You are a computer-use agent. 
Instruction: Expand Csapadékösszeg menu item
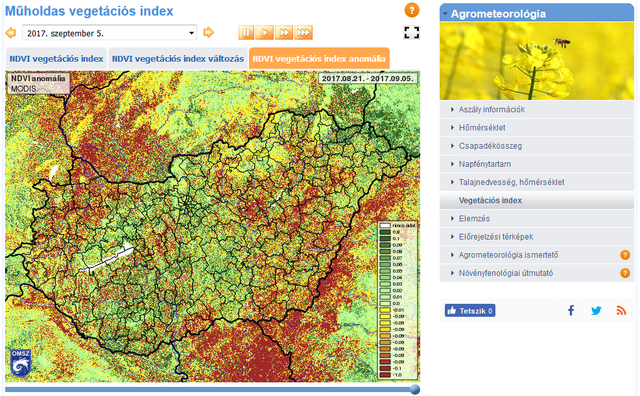coord(537,146)
